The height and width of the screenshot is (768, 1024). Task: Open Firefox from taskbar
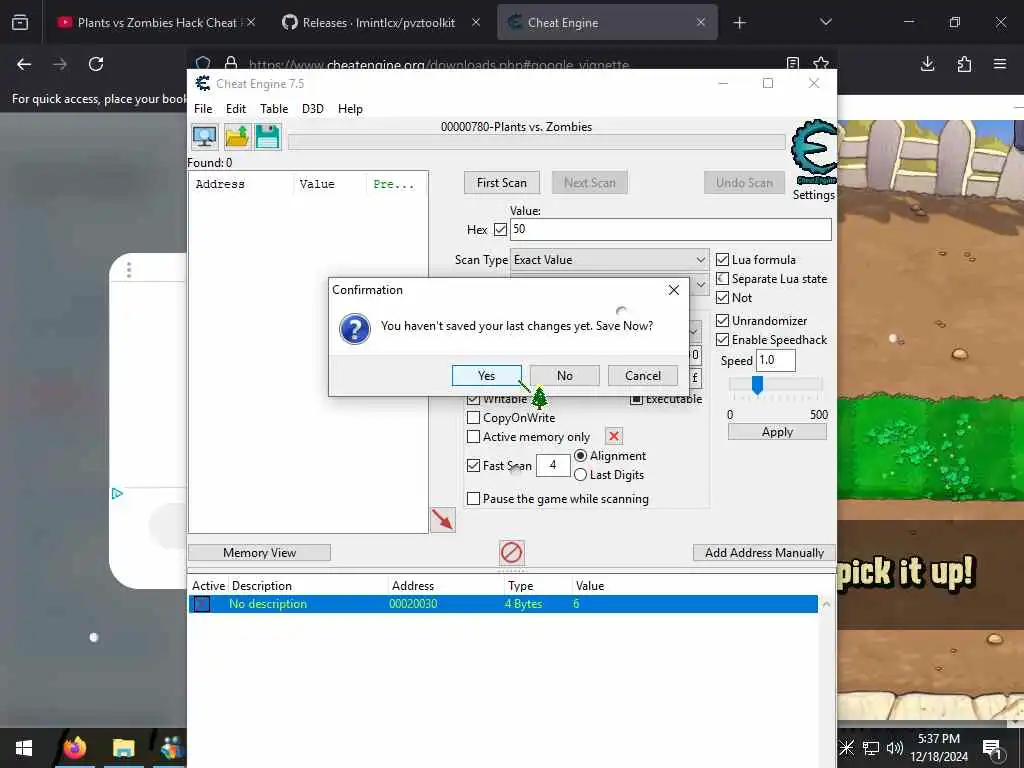(x=74, y=748)
